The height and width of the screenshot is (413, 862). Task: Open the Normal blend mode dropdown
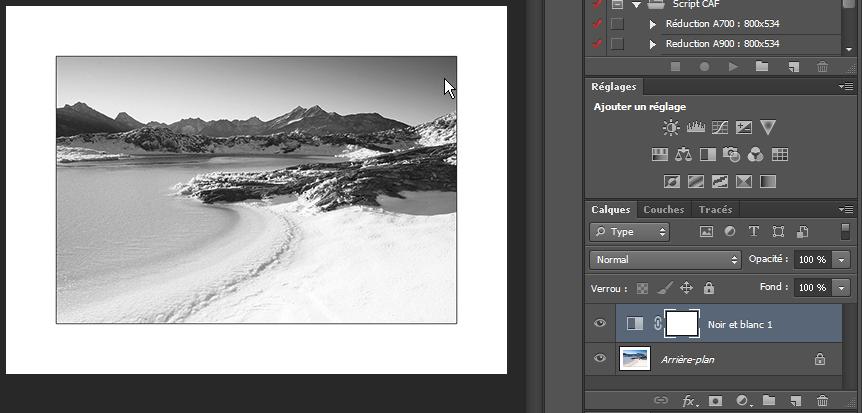(665, 260)
